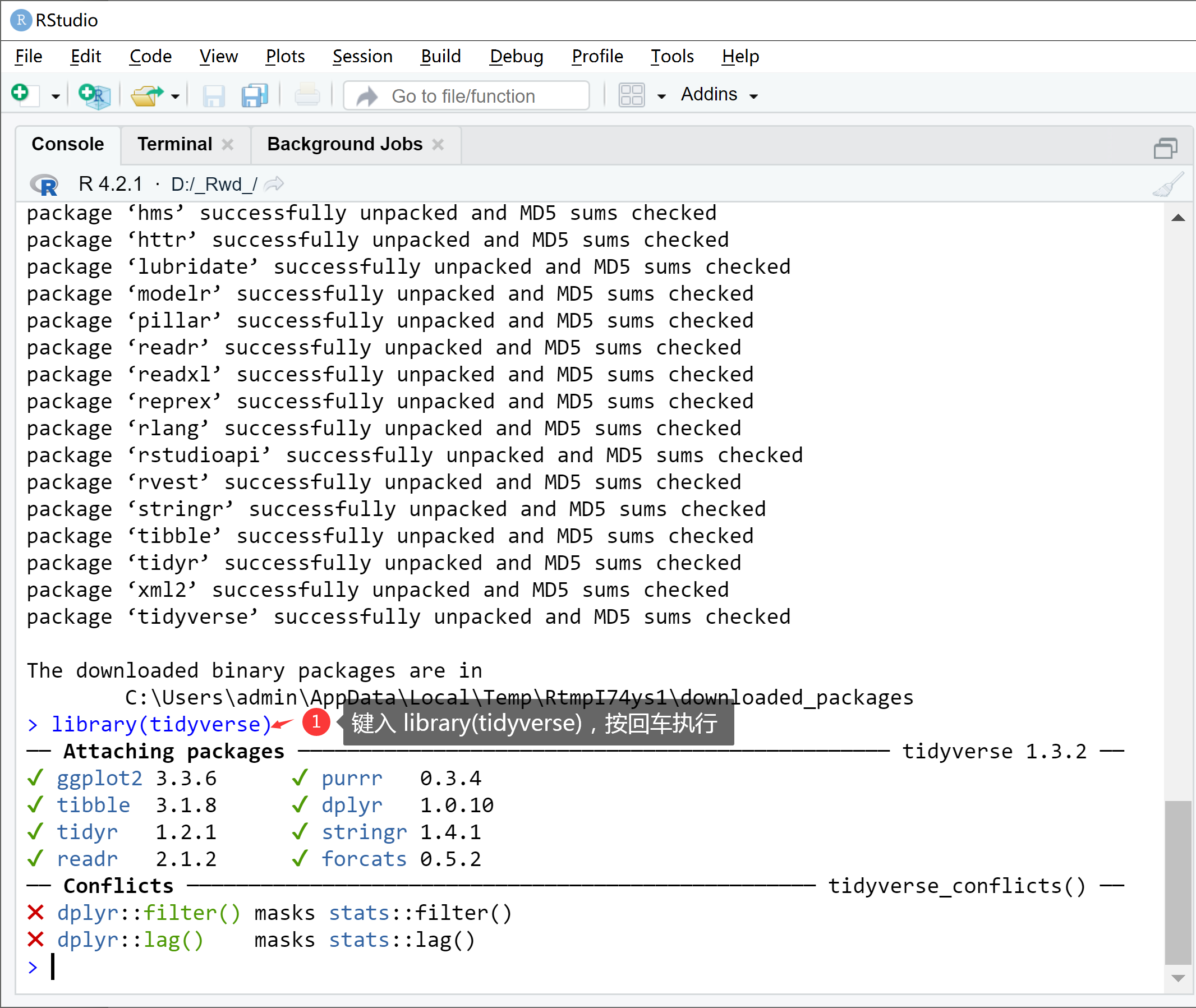The width and height of the screenshot is (1196, 1008).
Task: Click the empty console prompt line
Action: [594, 967]
